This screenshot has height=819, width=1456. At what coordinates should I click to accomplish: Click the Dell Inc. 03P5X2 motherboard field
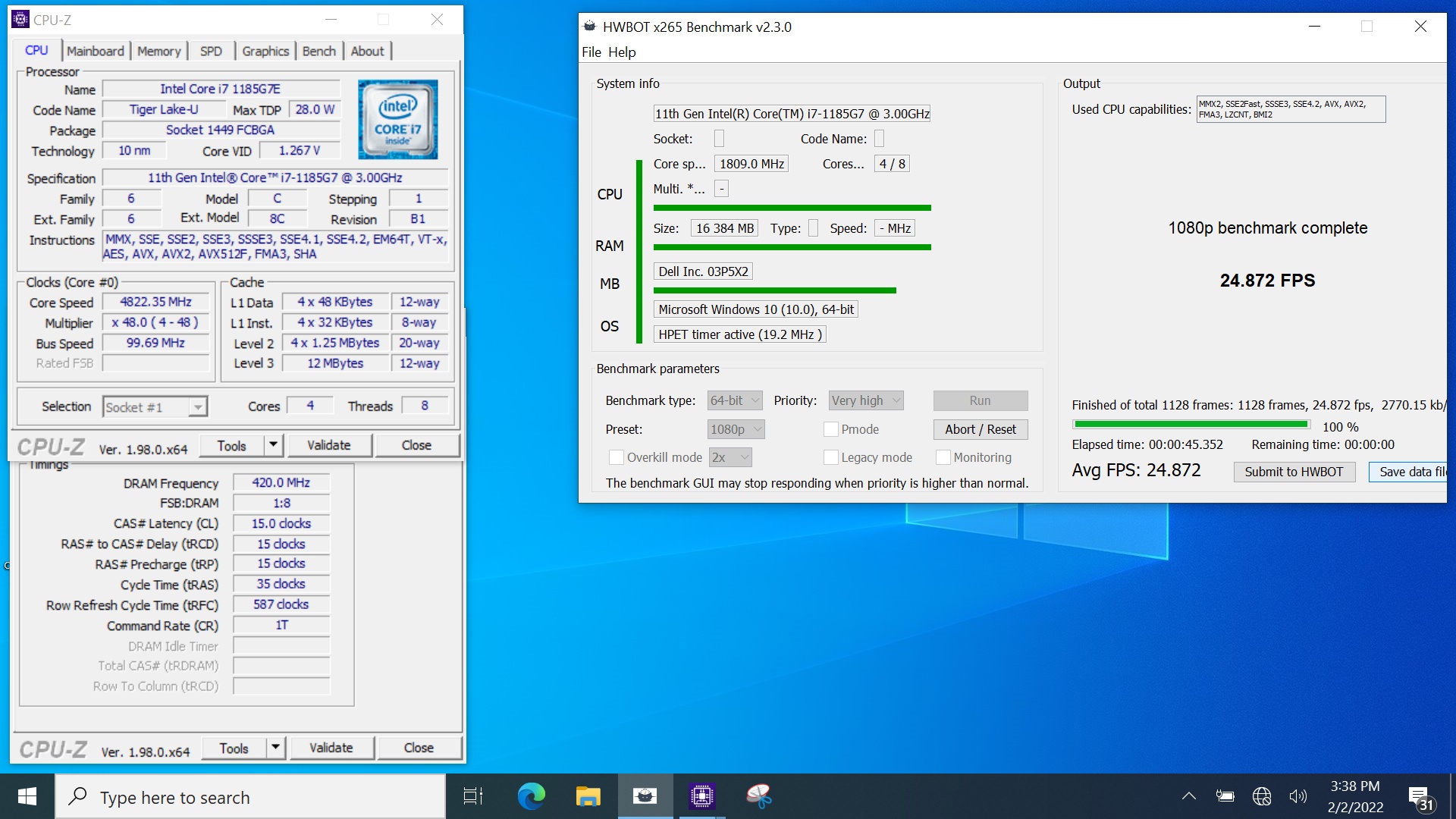pyautogui.click(x=703, y=271)
